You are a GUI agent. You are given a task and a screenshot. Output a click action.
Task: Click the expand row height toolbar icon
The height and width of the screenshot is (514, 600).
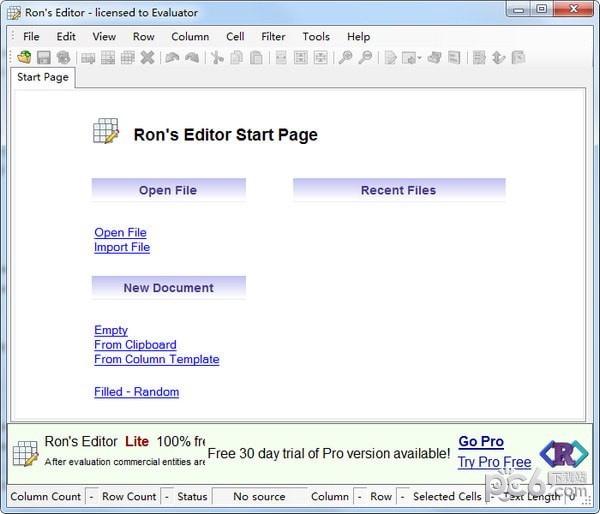coord(301,58)
